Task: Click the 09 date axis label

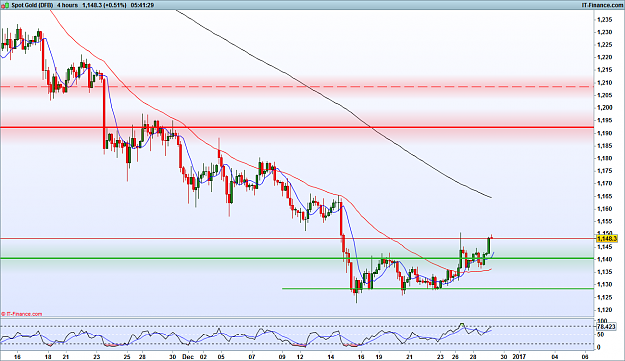Action: (x=283, y=357)
